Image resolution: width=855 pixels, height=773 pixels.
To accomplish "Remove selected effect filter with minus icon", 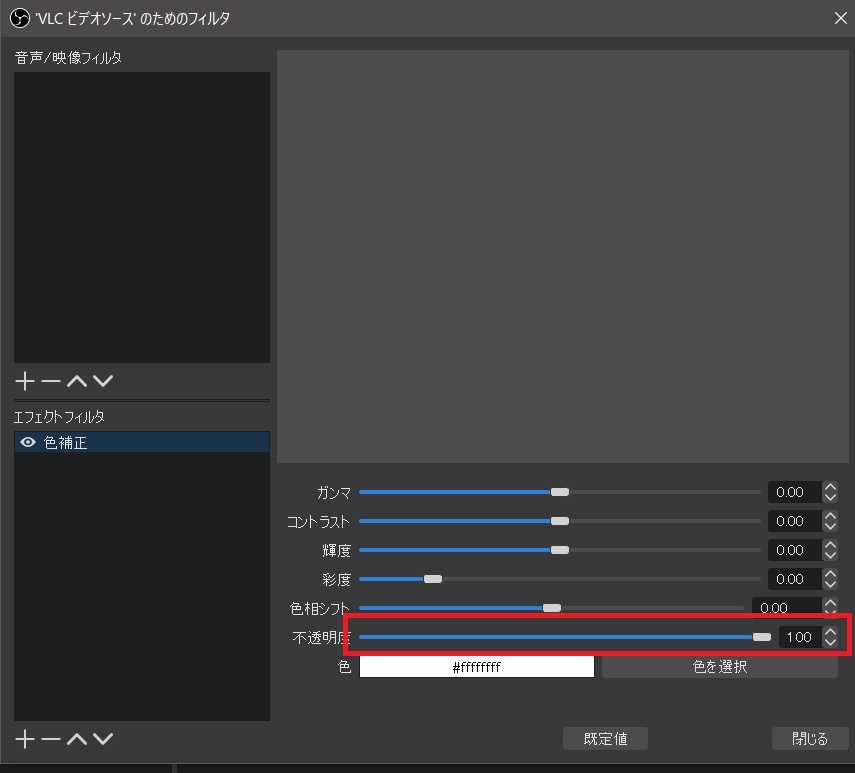I will (51, 739).
